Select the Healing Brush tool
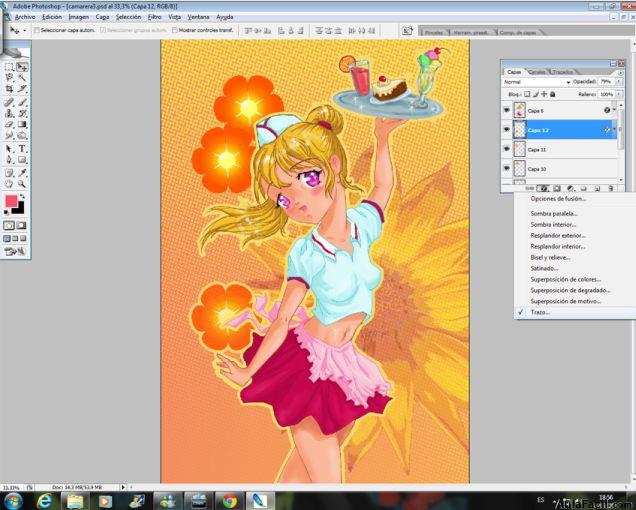This screenshot has width=636, height=510. coord(9,102)
